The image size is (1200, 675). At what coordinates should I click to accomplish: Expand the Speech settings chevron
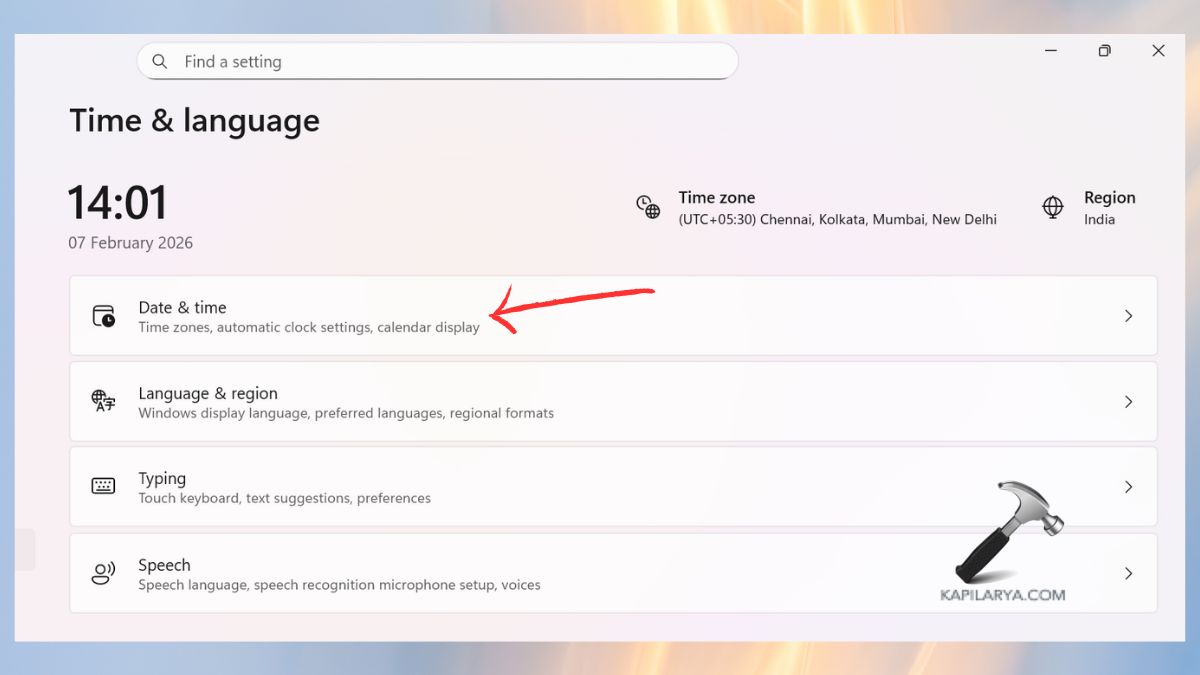(1128, 572)
